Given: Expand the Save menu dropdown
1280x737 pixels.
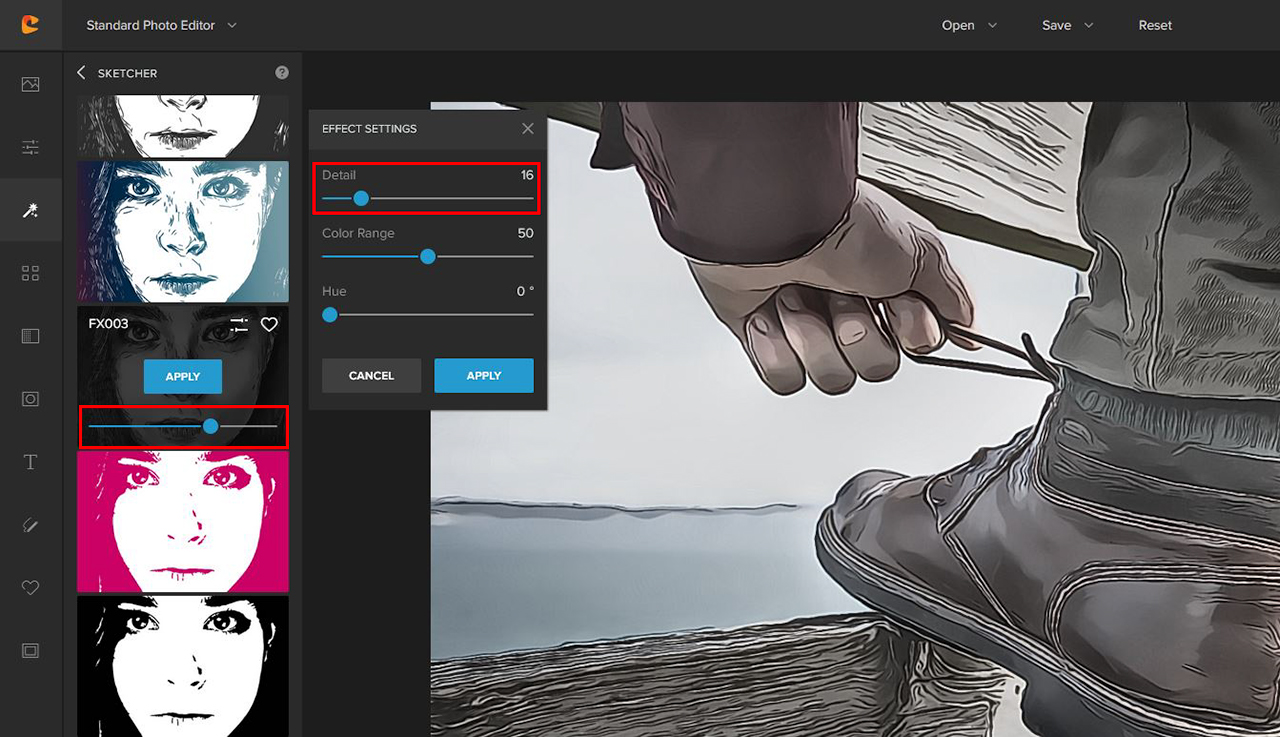Looking at the screenshot, I should pyautogui.click(x=1067, y=25).
